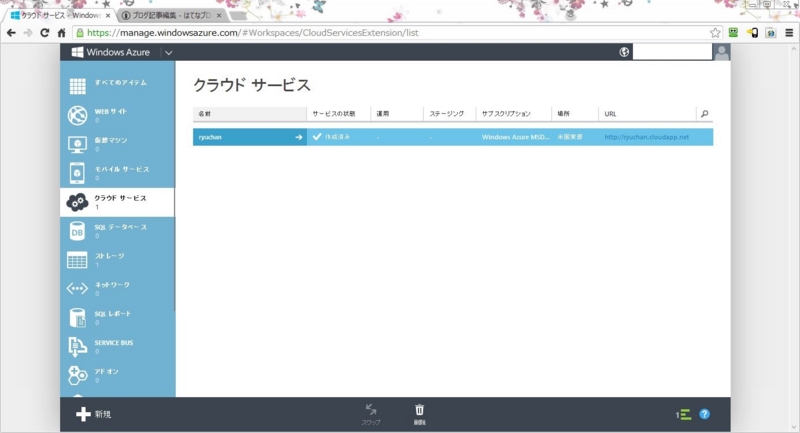800x433 pixels.
Task: Sort by the 場所 column header
Action: point(575,114)
